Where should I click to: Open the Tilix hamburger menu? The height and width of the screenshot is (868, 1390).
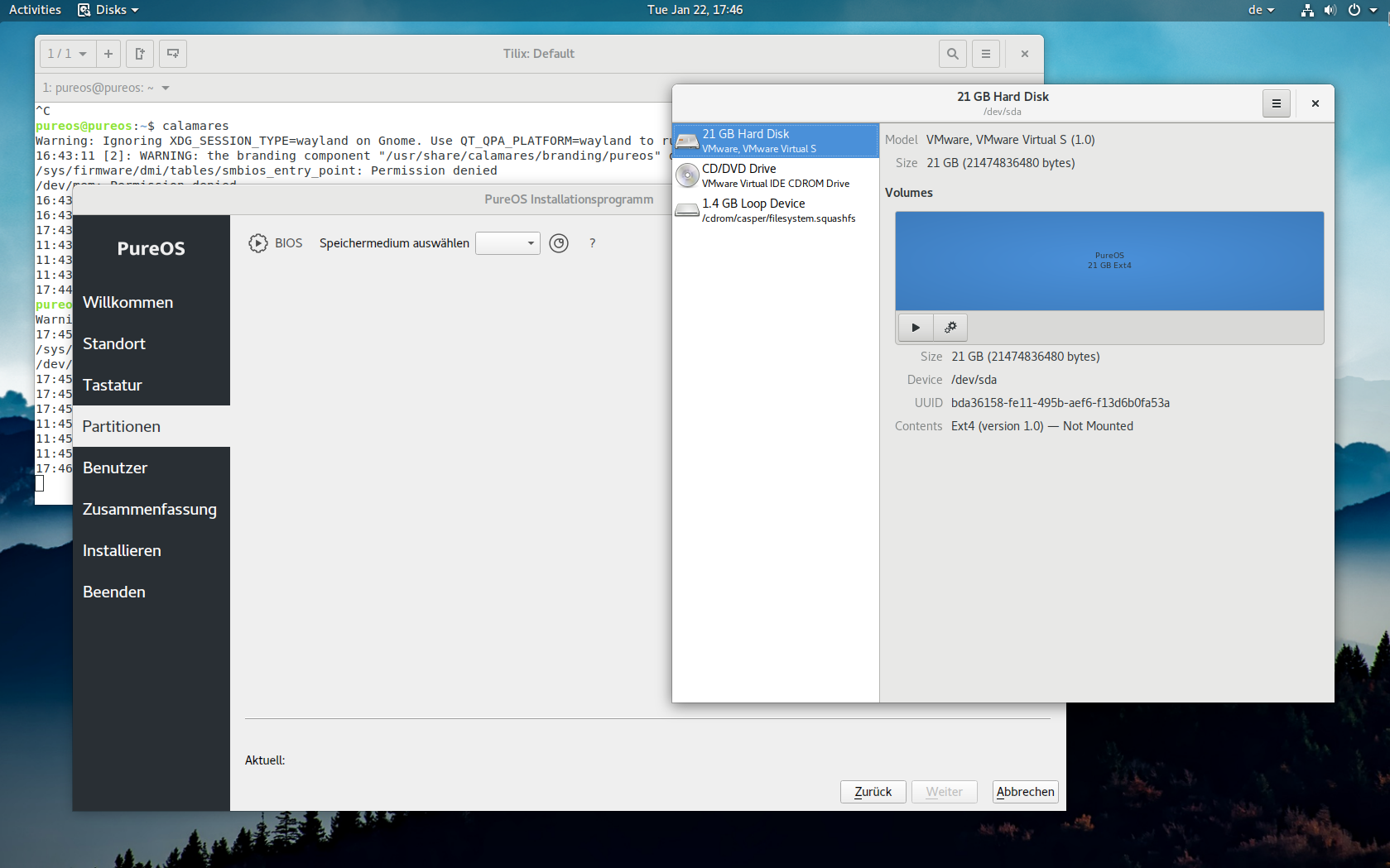(x=985, y=54)
